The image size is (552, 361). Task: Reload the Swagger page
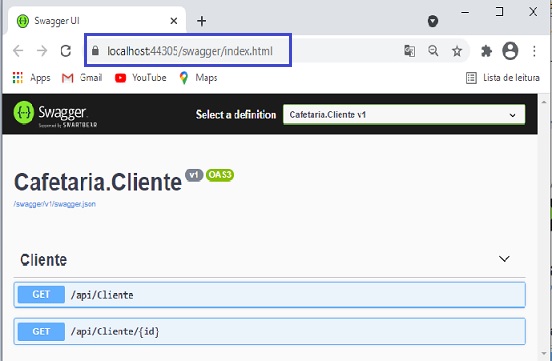[66, 51]
